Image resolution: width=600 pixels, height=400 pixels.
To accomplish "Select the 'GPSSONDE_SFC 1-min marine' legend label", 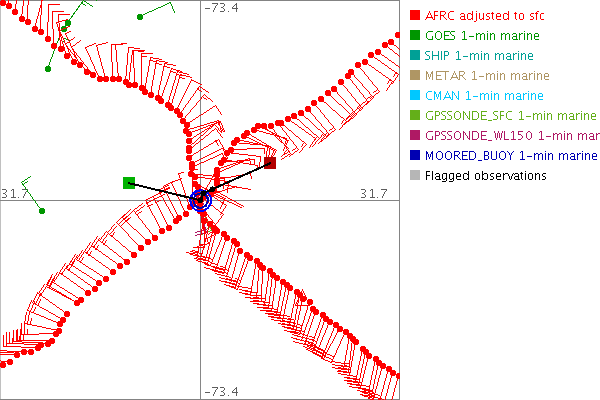I will (x=510, y=116).
